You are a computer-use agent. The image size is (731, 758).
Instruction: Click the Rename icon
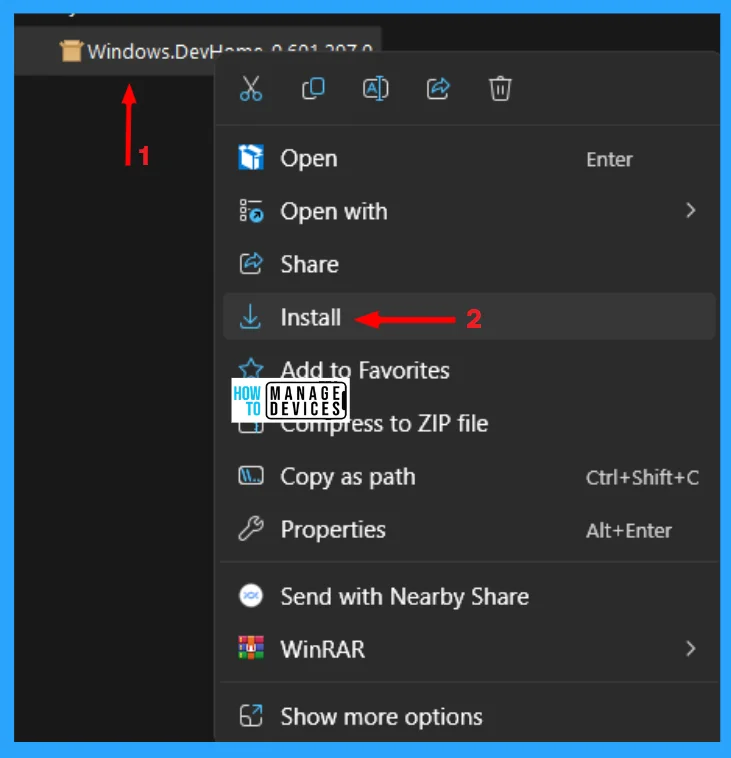click(x=376, y=88)
